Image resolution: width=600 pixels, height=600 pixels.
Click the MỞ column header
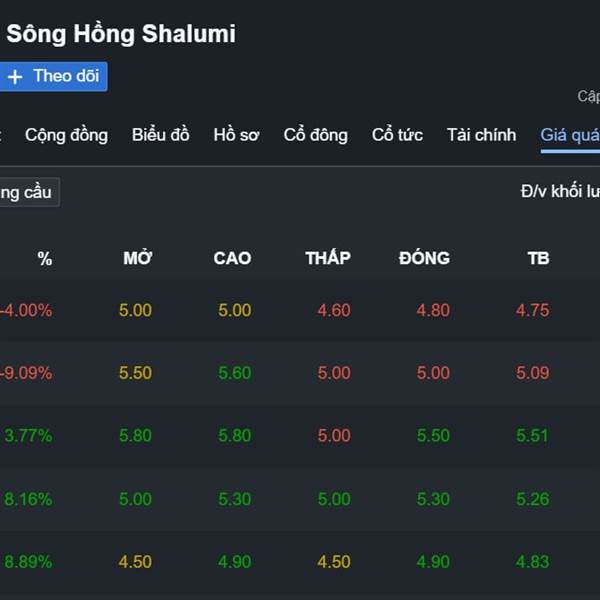tap(137, 258)
